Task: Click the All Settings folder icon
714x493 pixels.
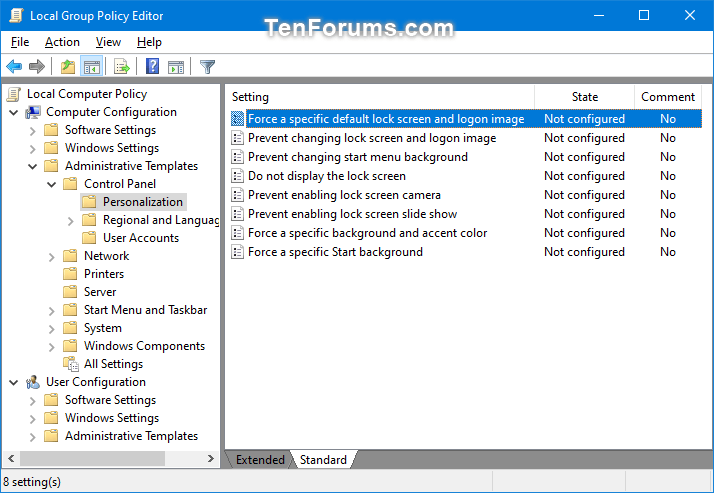Action: click(71, 364)
